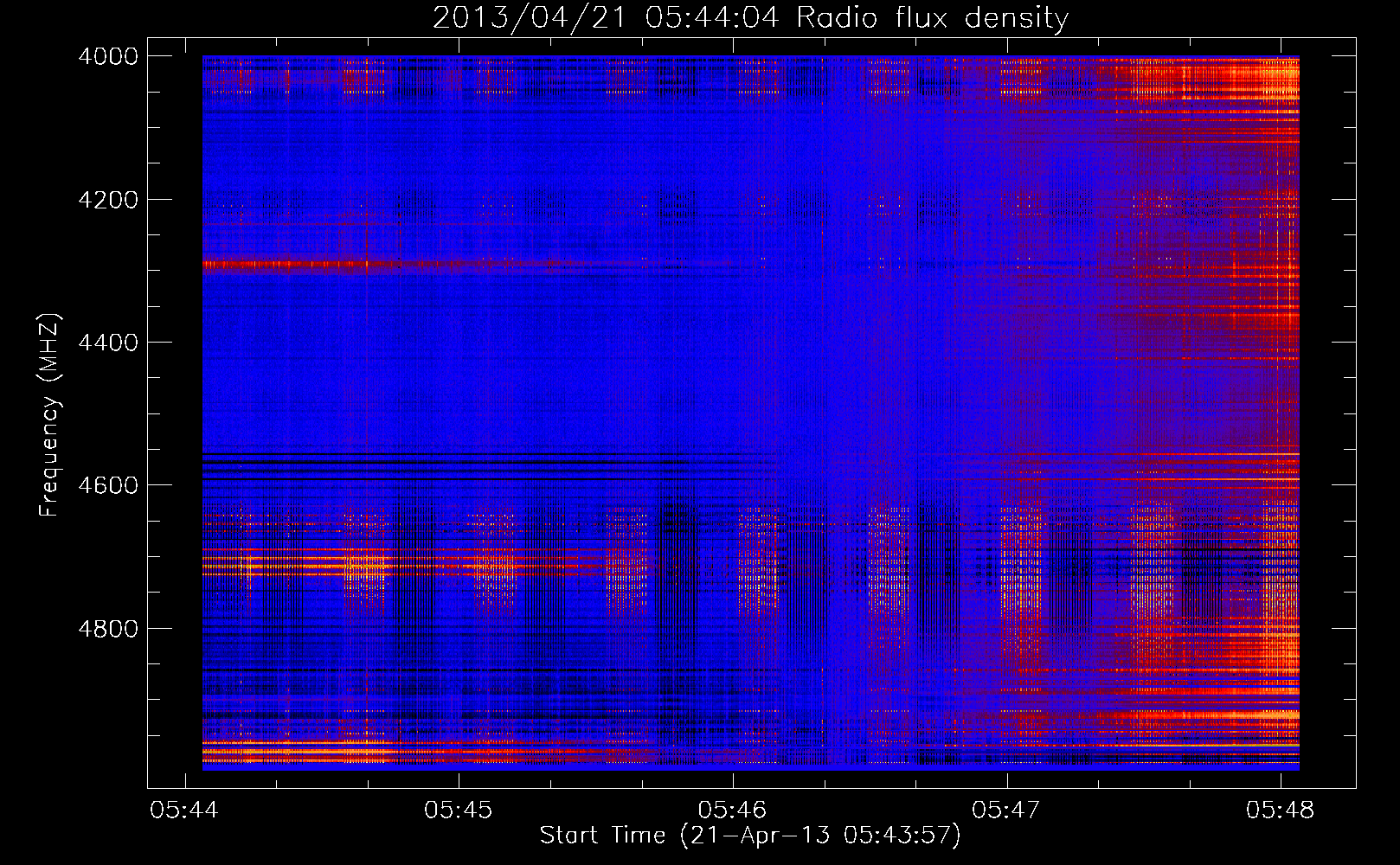
Task: Click the 05:45 time tick label
Action: 459,810
